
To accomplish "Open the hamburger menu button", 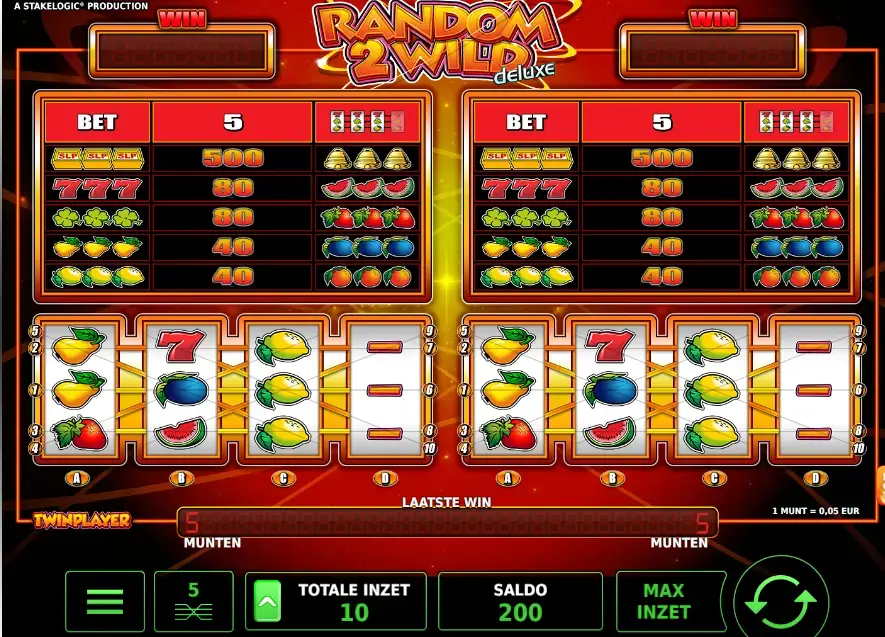I will pos(105,601).
